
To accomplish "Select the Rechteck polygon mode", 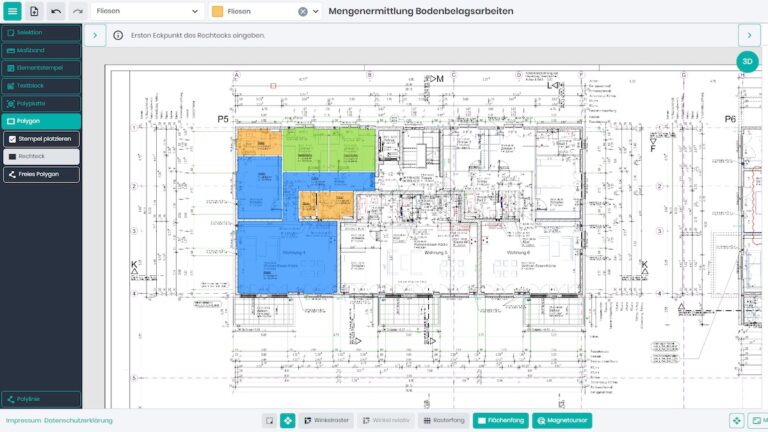I will coord(41,157).
